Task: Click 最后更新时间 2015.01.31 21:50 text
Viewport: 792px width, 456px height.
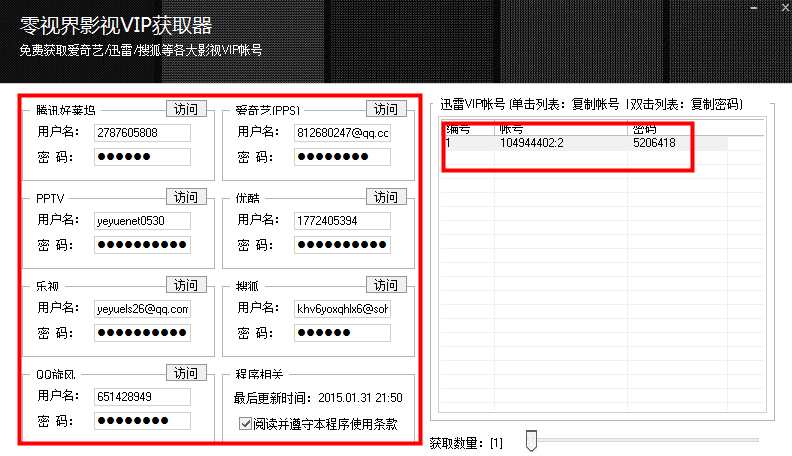Action: 318,398
